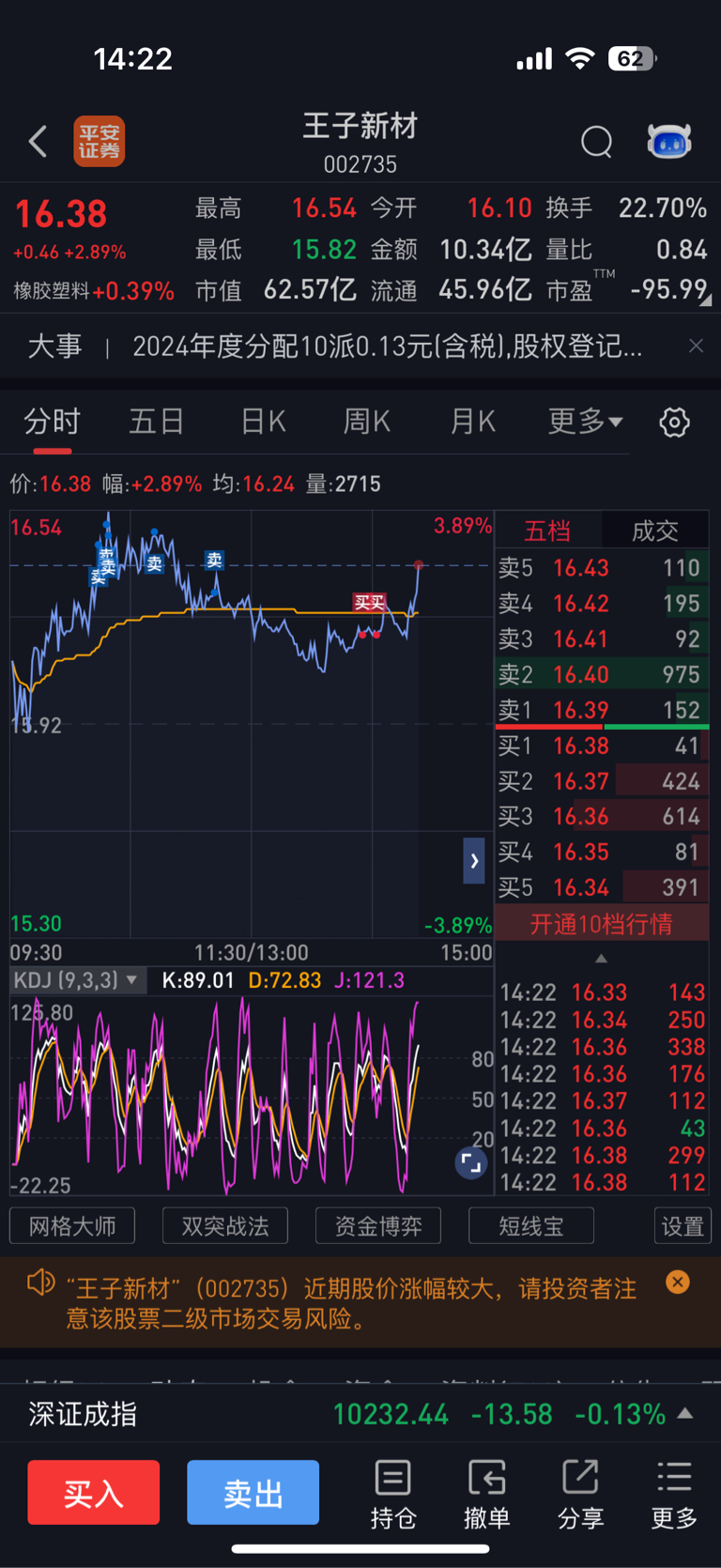721x1568 pixels.
Task: Dismiss the orange risk warning notice
Action: [678, 1282]
